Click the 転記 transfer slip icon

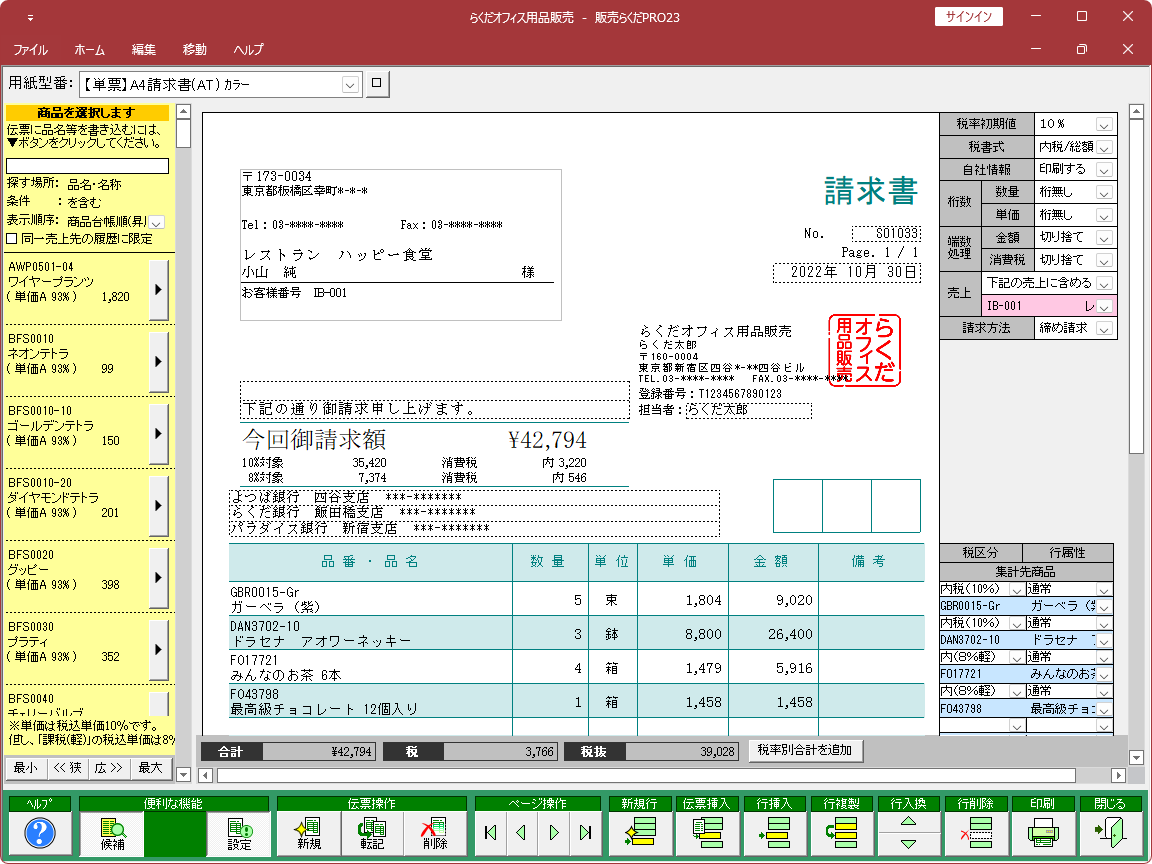372,832
